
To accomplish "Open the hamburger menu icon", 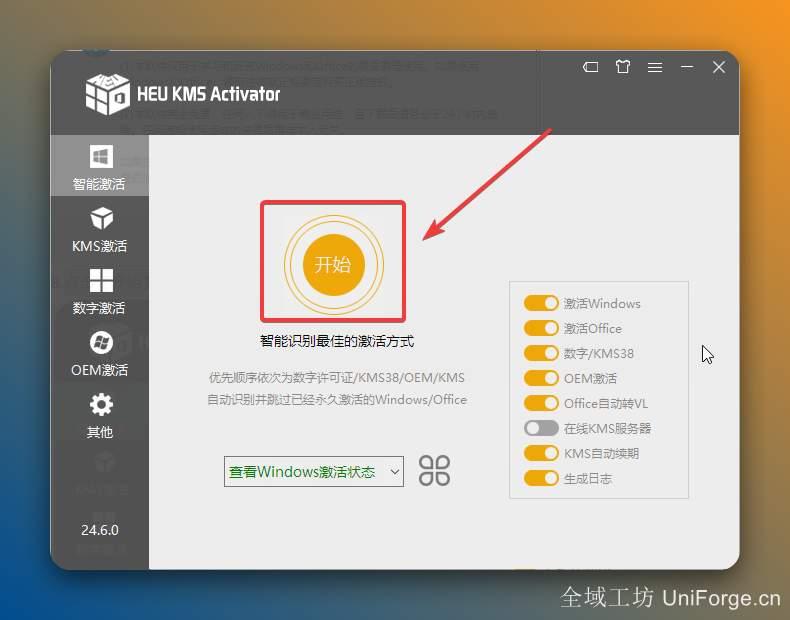I will 655,67.
